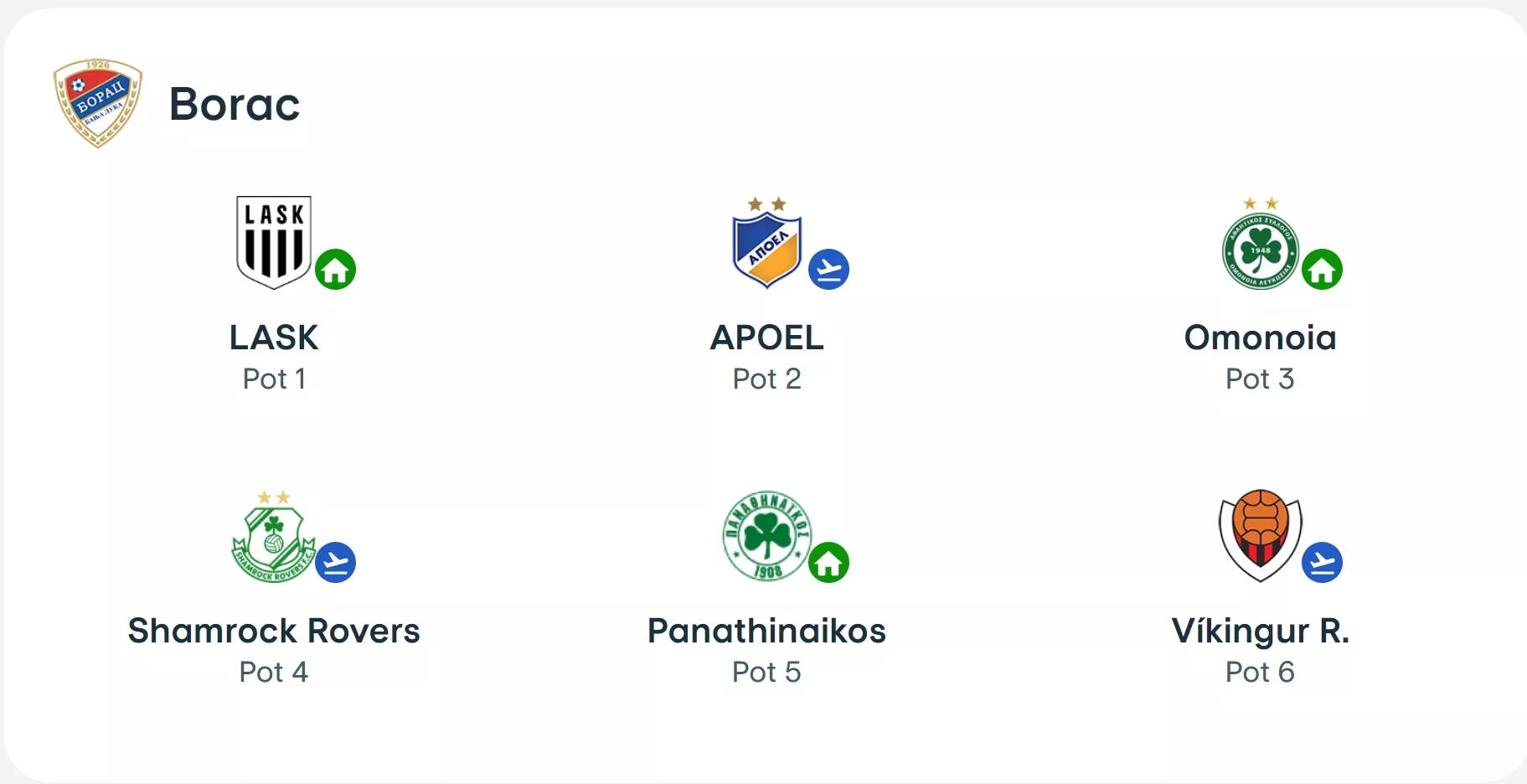Click the Shamrock Rovers team name
This screenshot has height=784, width=1527.
tap(274, 631)
